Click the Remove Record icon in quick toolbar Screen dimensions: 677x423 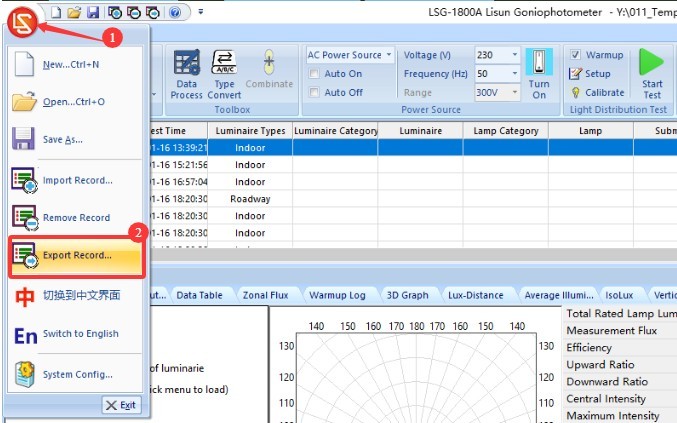[134, 13]
